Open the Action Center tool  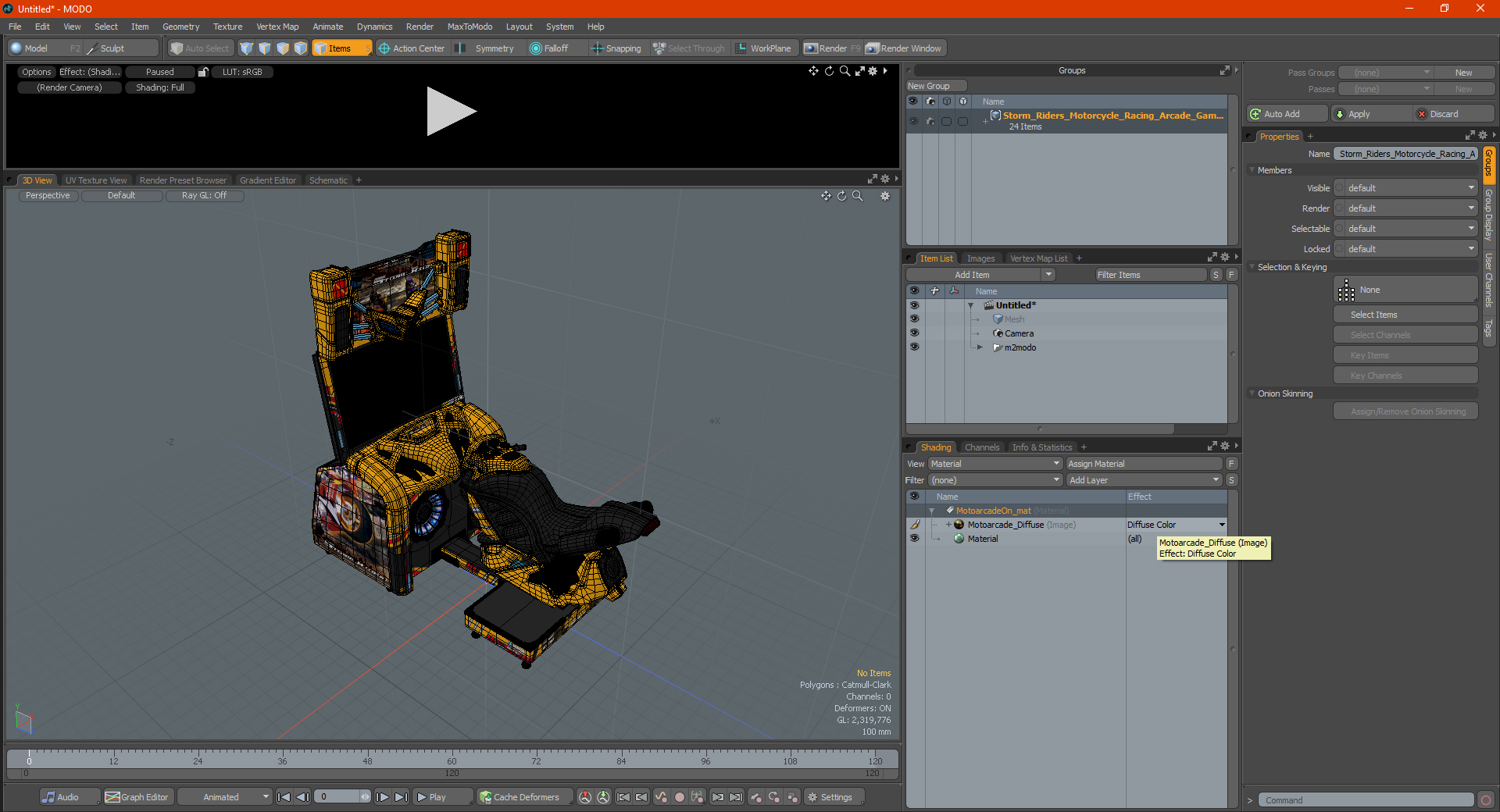coord(412,48)
